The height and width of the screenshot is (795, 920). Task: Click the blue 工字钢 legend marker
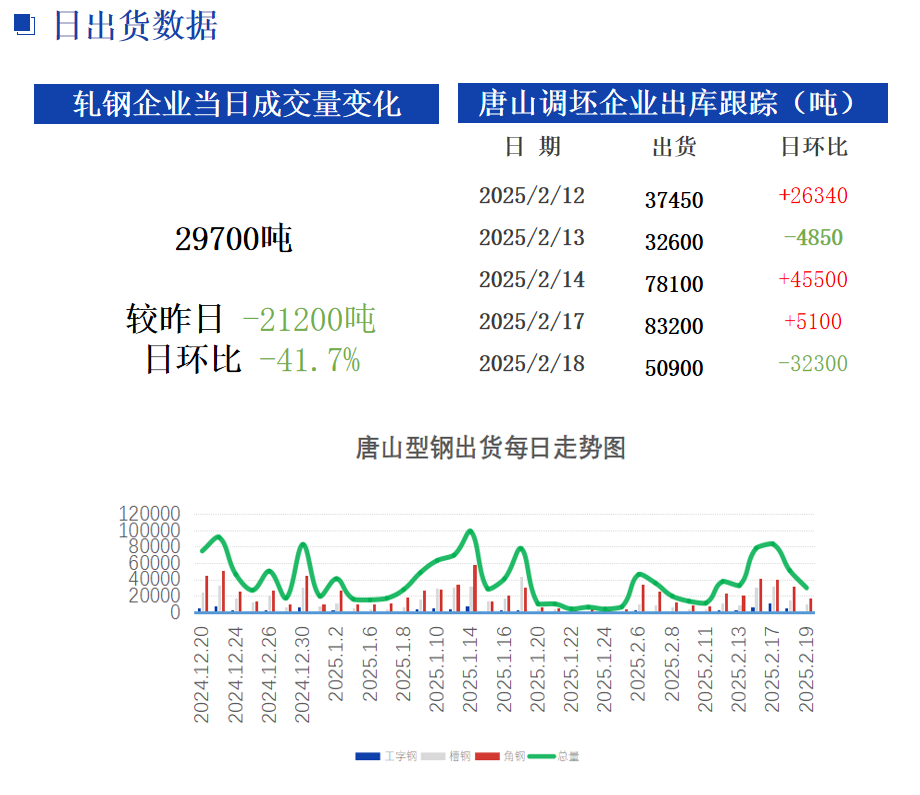click(x=367, y=756)
